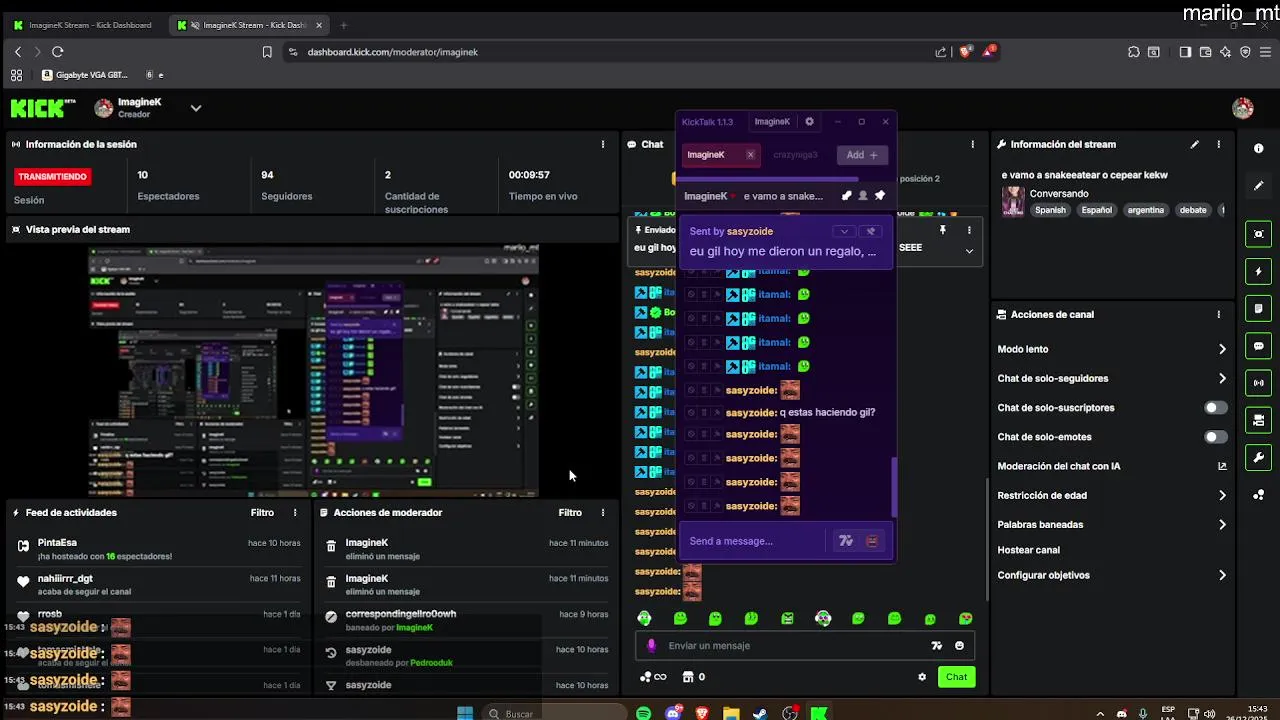Expand the pinned message chevron in dashboard chat
This screenshot has height=720, width=1280.
[968, 250]
